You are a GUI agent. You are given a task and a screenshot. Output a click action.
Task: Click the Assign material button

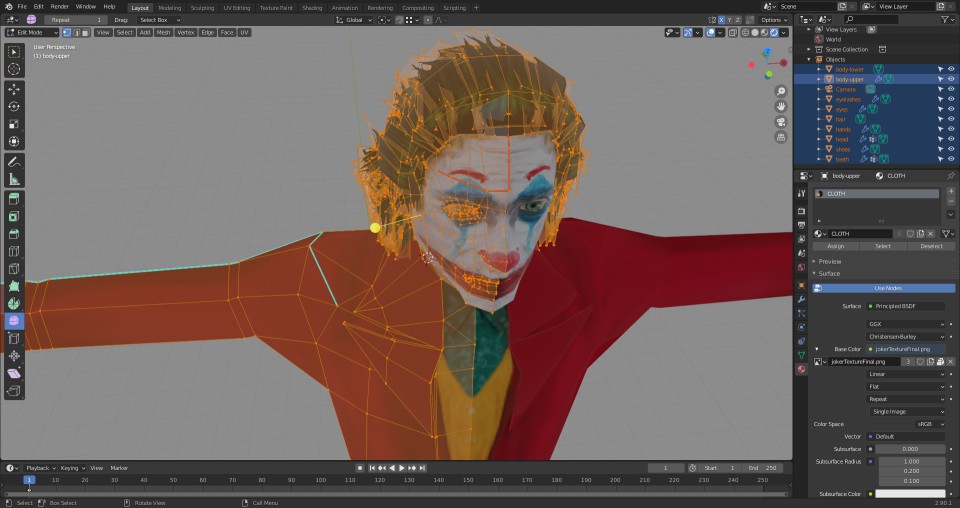[835, 246]
